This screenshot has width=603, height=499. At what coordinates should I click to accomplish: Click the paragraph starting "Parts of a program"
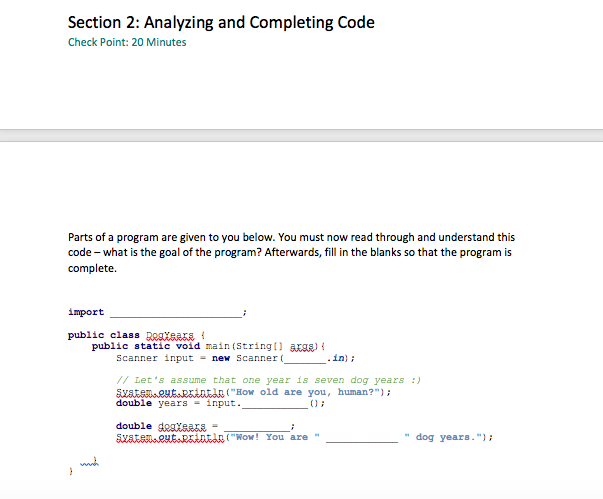tap(291, 253)
